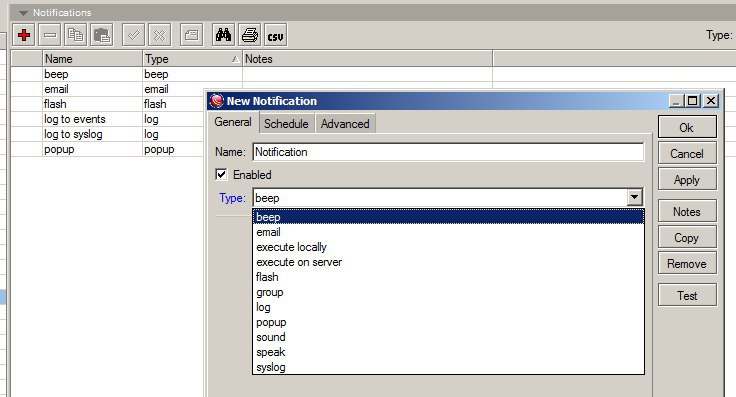
Task: Click the checkmark enable icon in toolbar
Action: [x=134, y=35]
